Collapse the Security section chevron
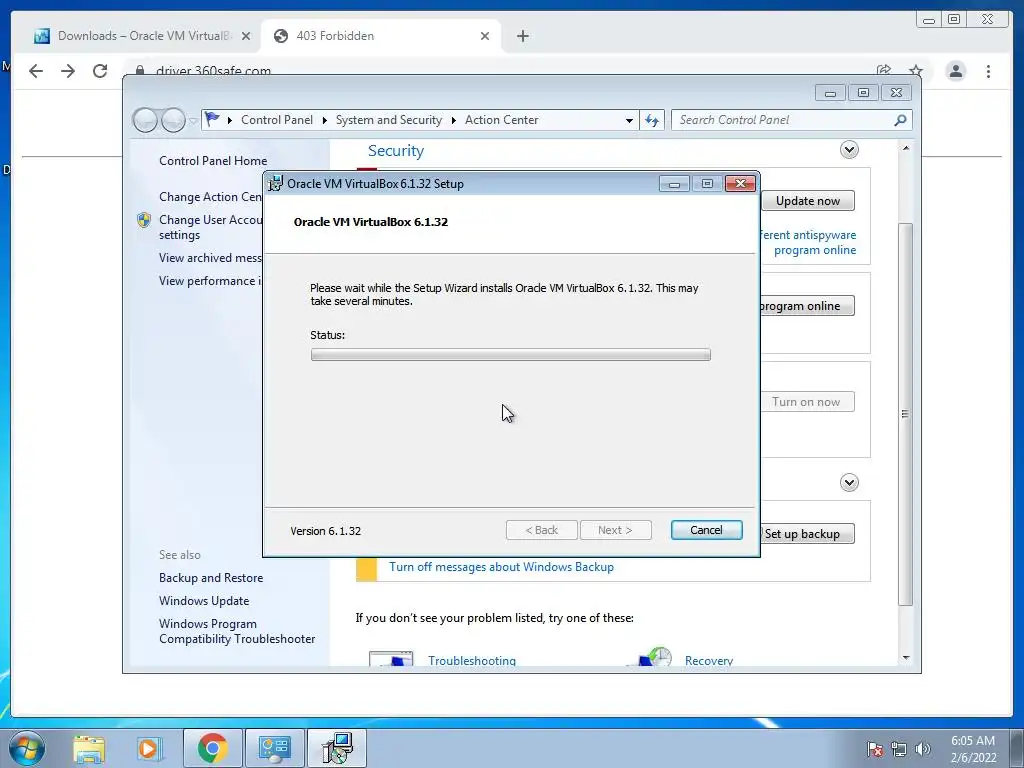1024x768 pixels. 849,150
